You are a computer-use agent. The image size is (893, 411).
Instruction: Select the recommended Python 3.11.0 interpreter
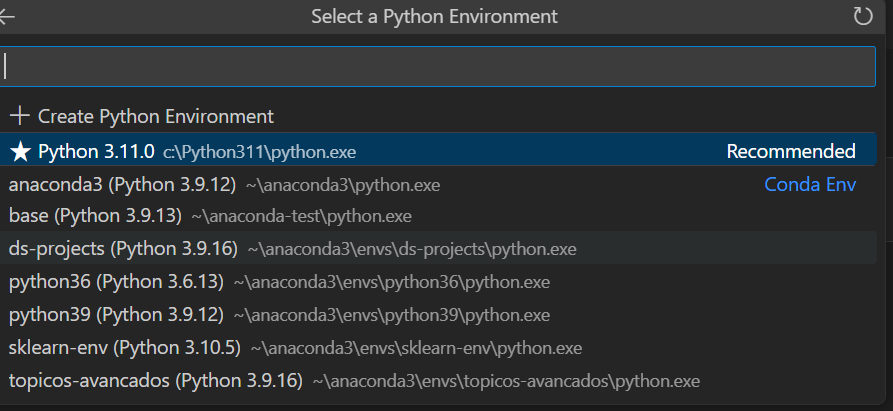click(x=97, y=152)
